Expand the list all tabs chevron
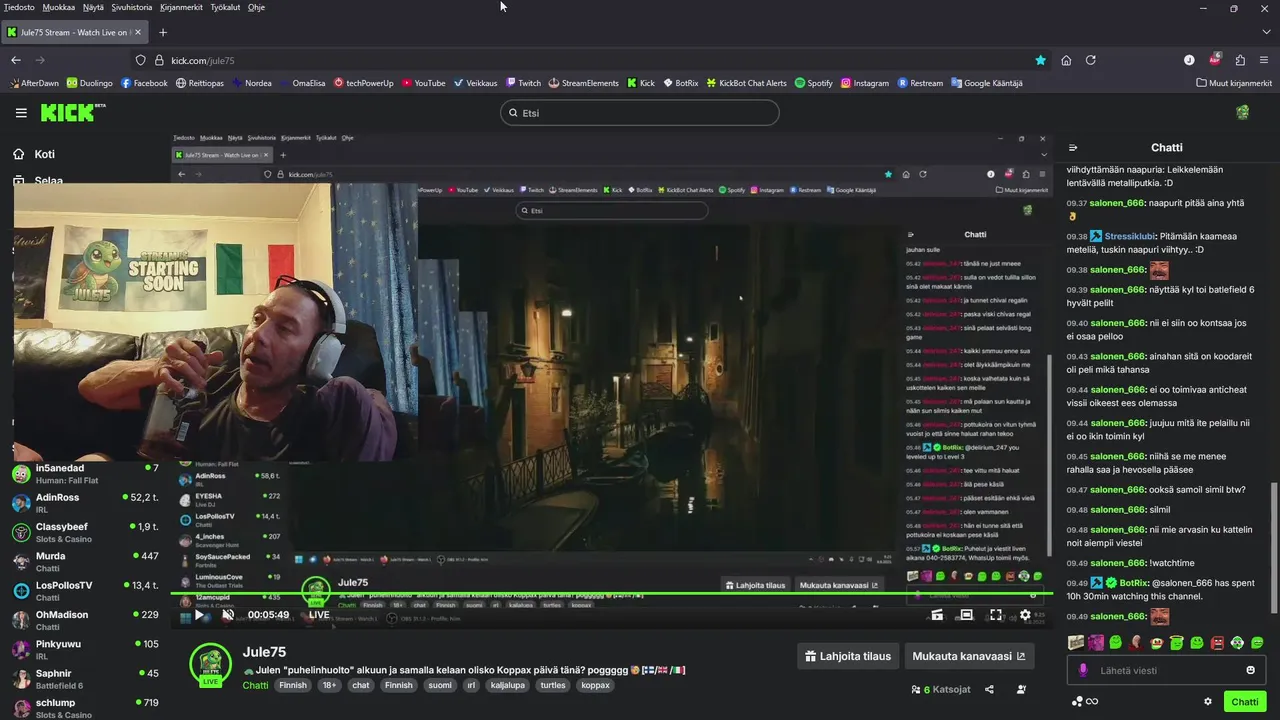Image resolution: width=1280 pixels, height=720 pixels. (1264, 32)
